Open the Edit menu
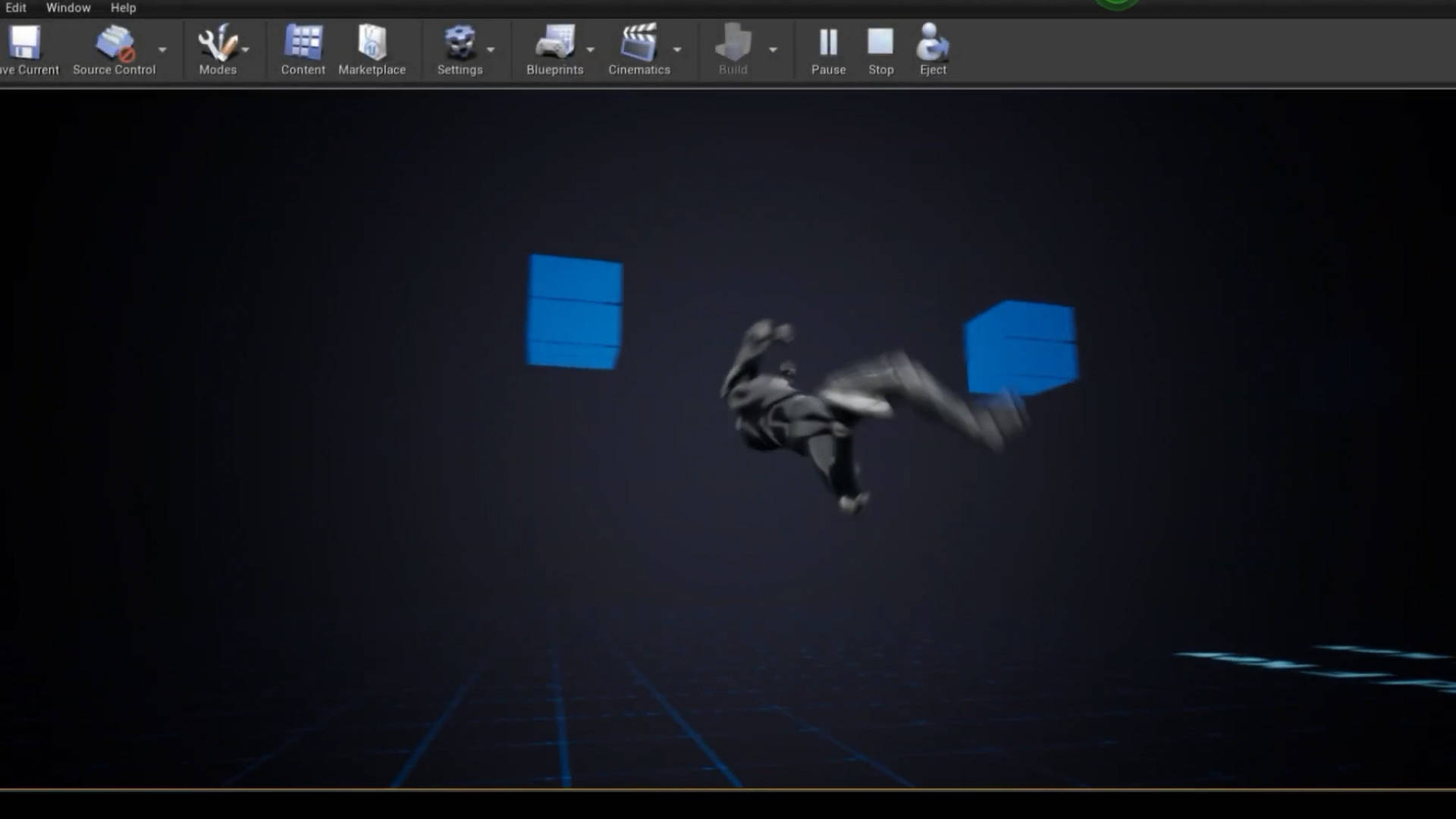 [15, 8]
